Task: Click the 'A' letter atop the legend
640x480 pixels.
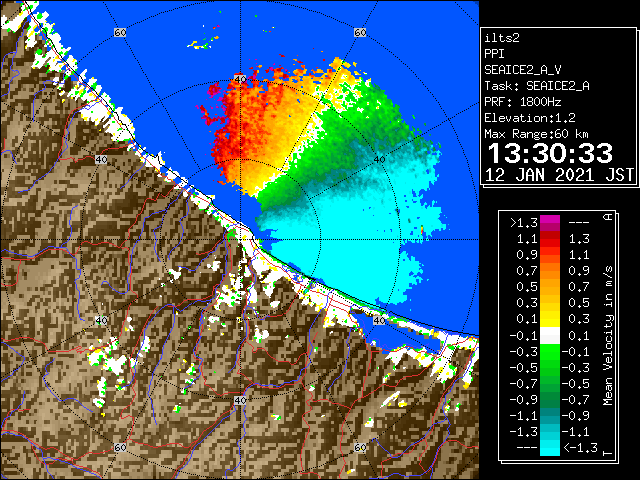Action: pyautogui.click(x=608, y=217)
